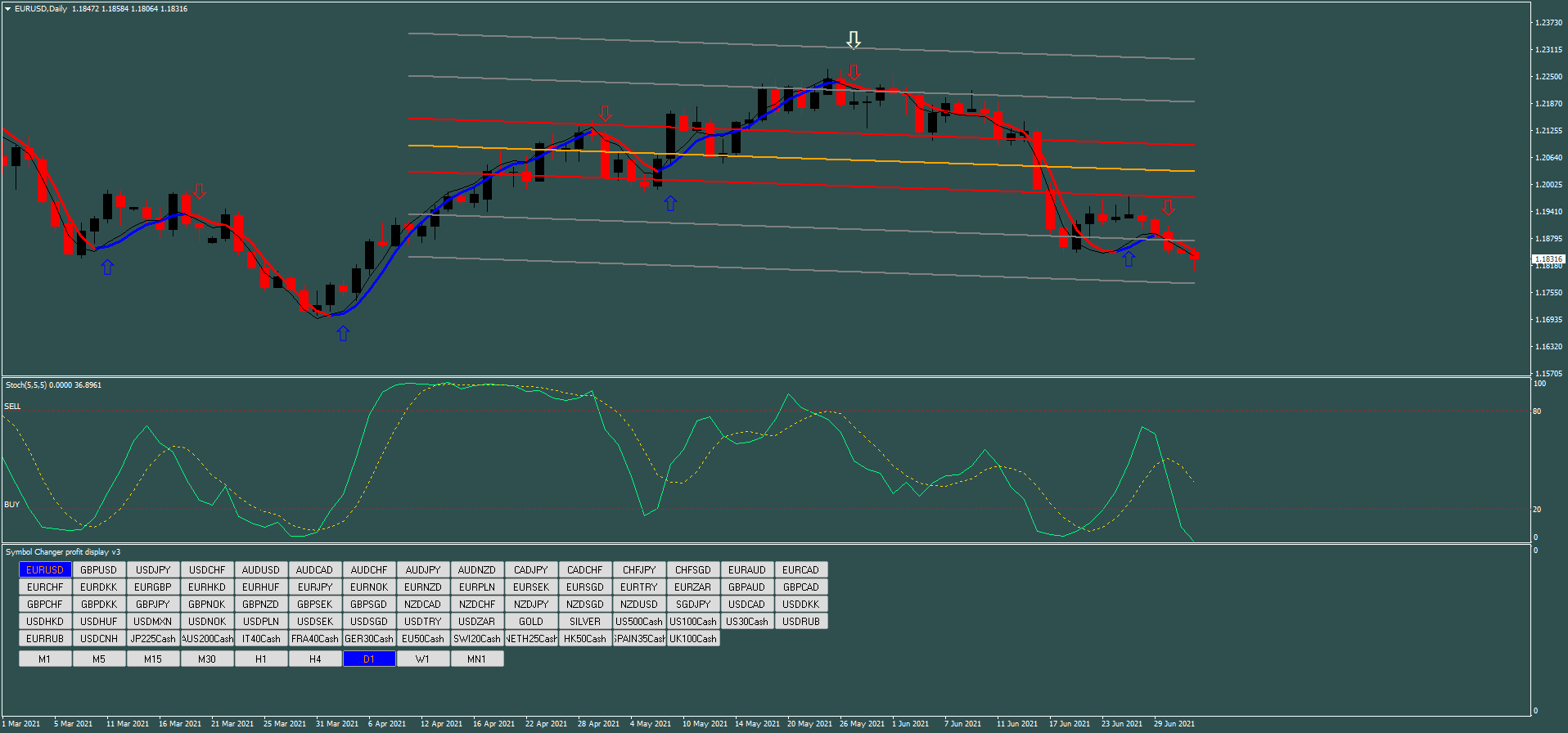Click the blue up arrow near early May
Viewport: 1568px width, 733px height.
click(670, 203)
